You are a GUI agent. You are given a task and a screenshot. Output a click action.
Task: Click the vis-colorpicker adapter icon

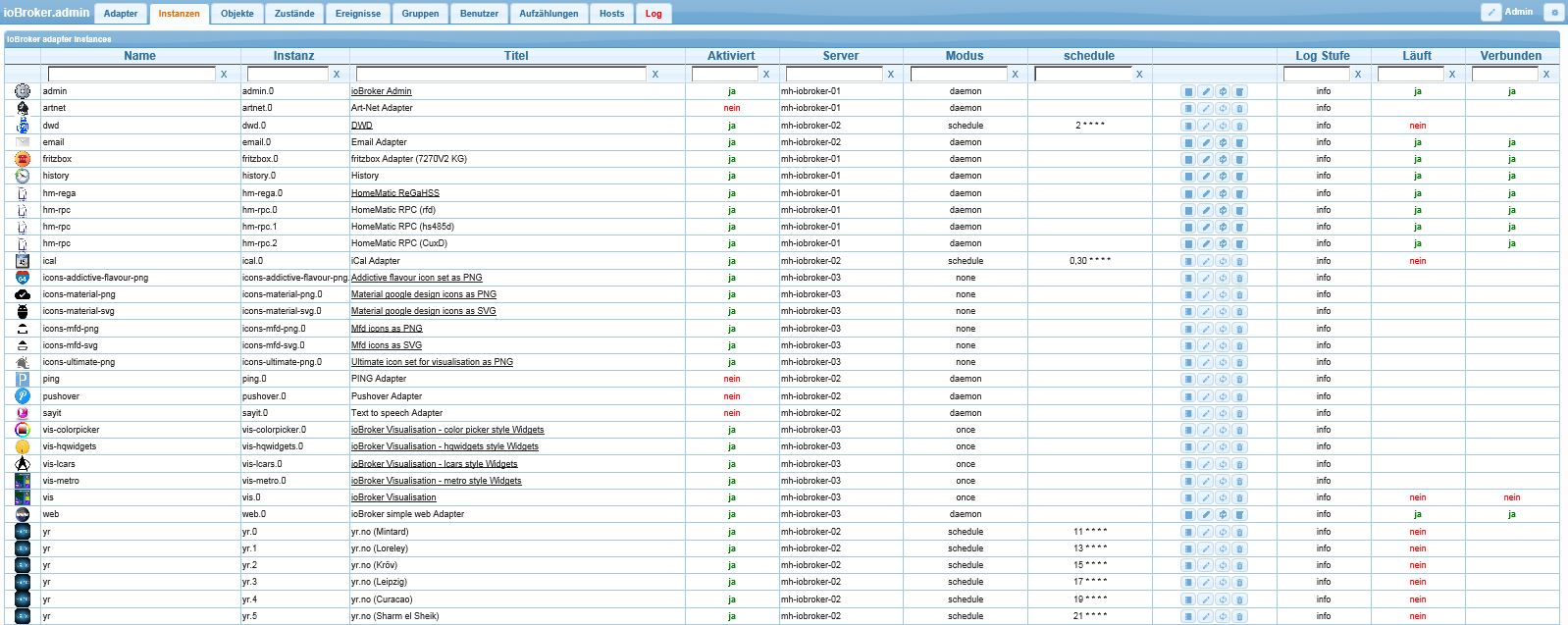click(x=23, y=430)
